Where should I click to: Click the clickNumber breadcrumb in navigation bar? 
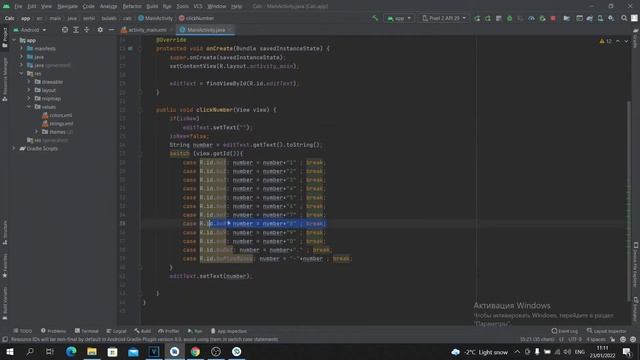[196, 18]
